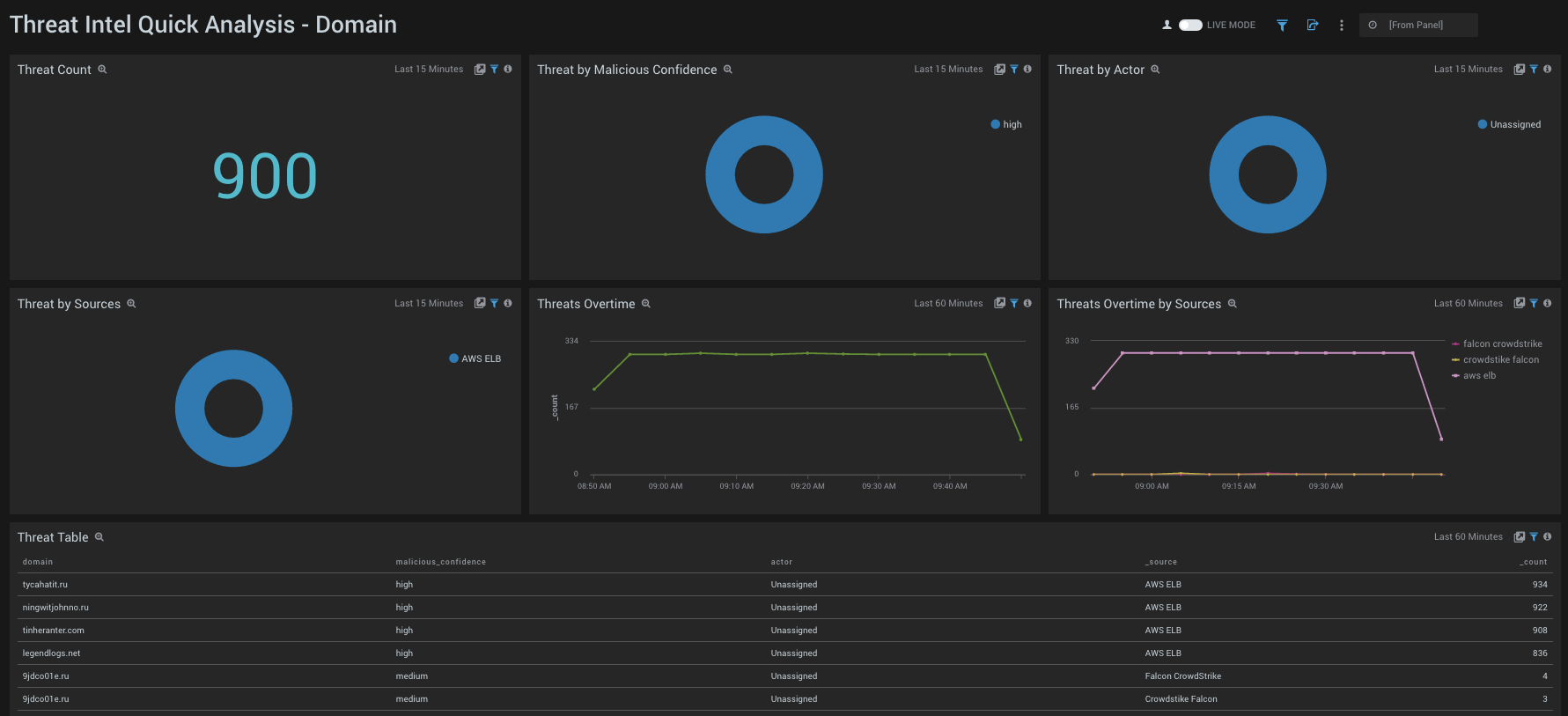Click Last 60 Minutes on Threat Table
Screen dimensions: 1568x716
[1468, 536]
